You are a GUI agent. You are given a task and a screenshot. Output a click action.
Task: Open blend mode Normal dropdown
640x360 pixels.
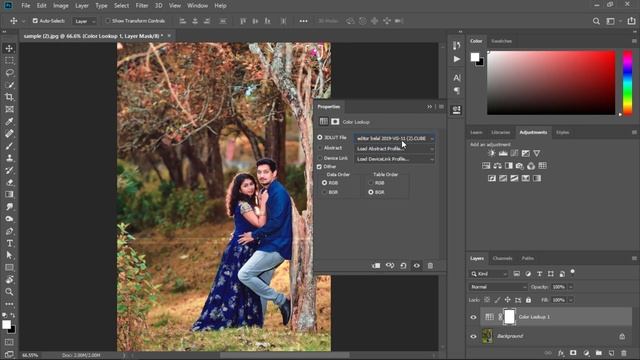498,287
